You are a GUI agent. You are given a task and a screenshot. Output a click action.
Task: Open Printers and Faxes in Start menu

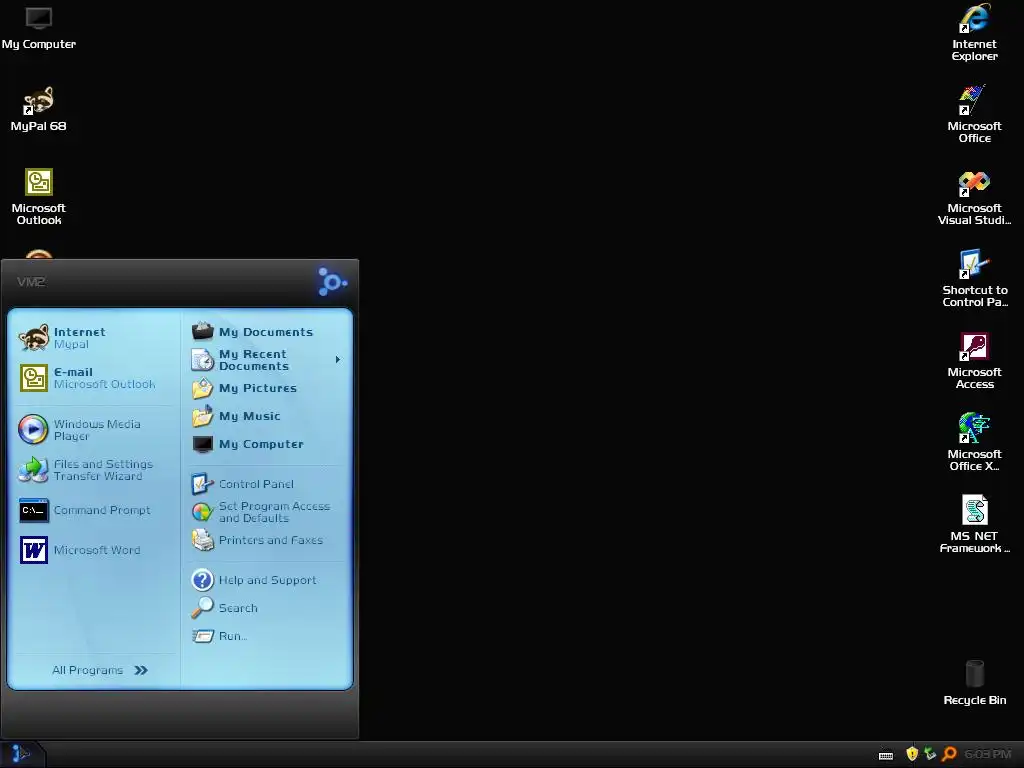tap(266, 540)
